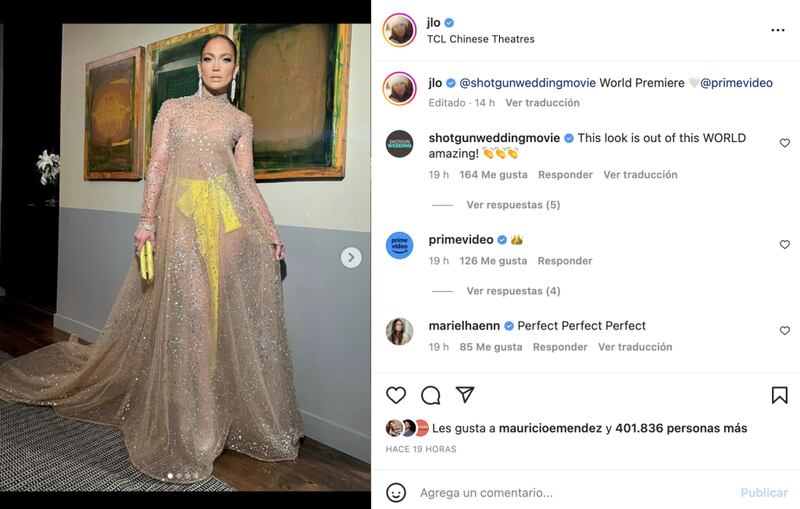This screenshot has width=800, height=509.
Task: Open the emoji picker in comment box
Action: click(x=396, y=492)
